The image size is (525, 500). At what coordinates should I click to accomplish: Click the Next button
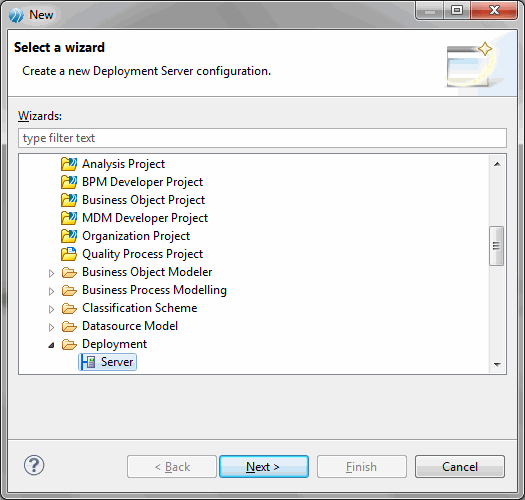[264, 467]
